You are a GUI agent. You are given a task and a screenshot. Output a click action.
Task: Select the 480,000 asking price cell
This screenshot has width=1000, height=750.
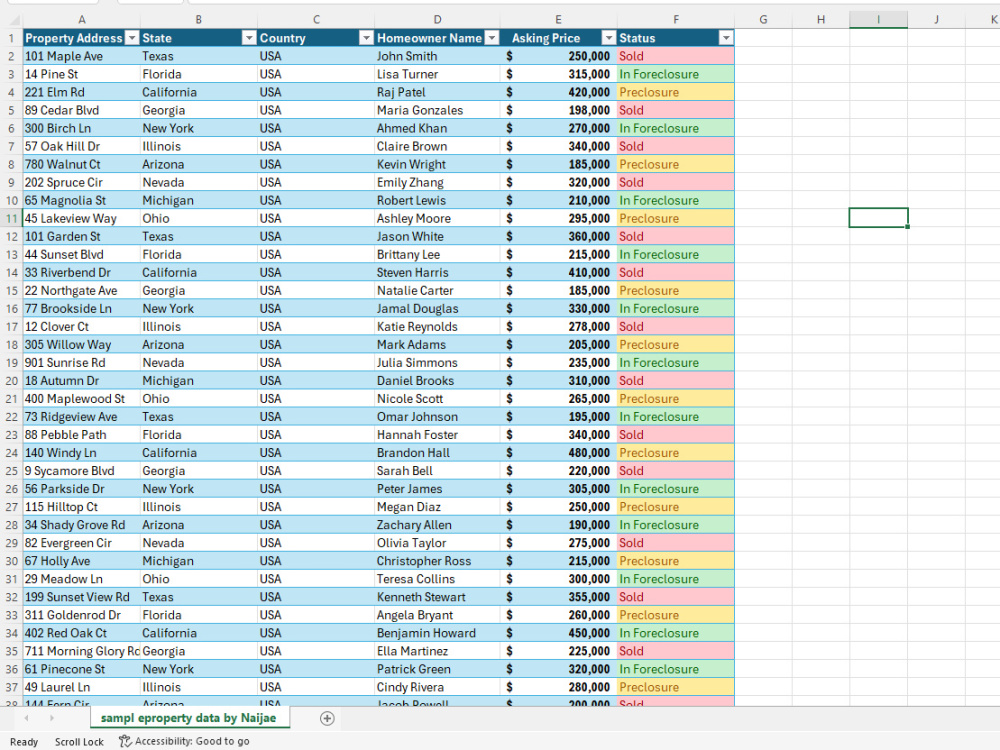click(558, 453)
